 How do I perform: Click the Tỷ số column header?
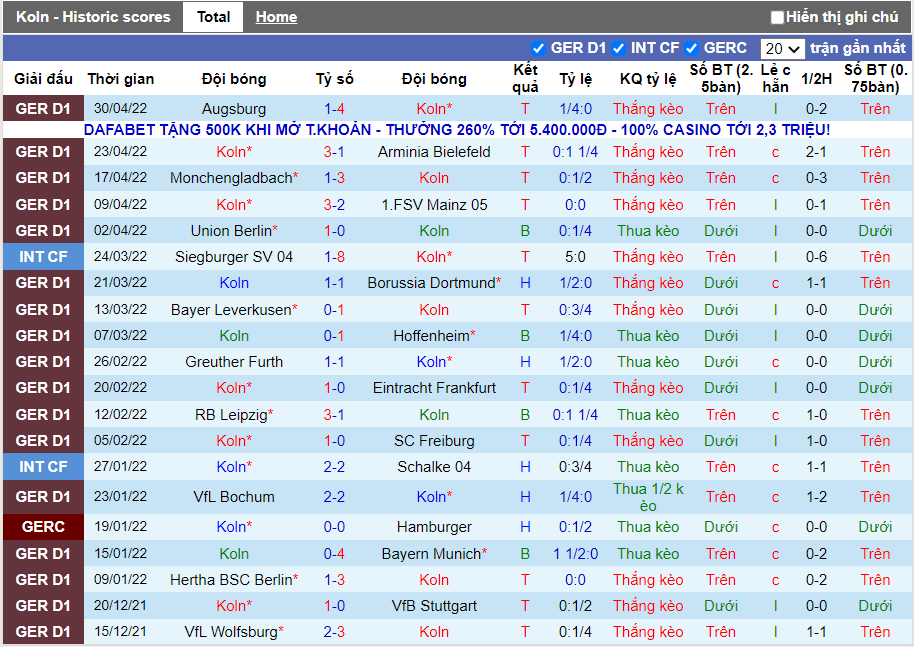(x=335, y=79)
